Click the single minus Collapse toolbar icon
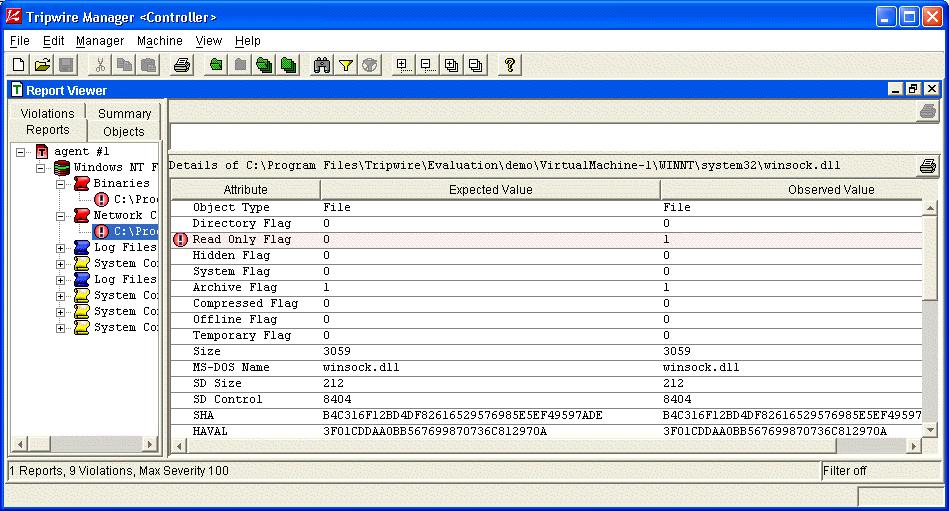The height and width of the screenshot is (511, 949). pyautogui.click(x=427, y=65)
